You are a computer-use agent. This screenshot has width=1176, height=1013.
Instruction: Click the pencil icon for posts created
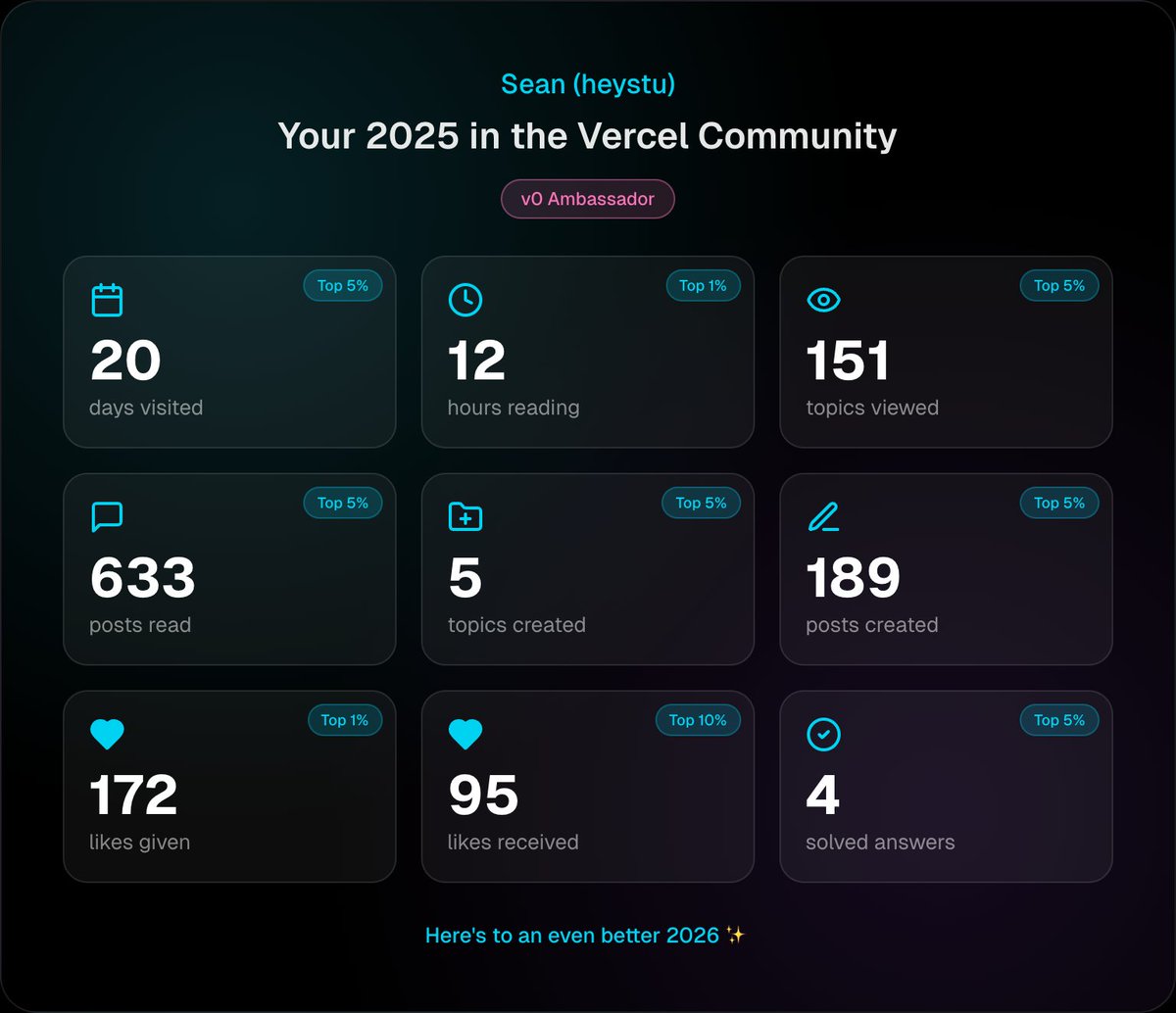pyautogui.click(x=823, y=516)
